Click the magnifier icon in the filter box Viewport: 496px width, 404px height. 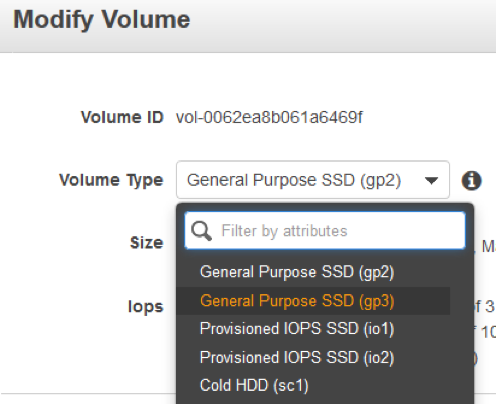click(x=201, y=231)
